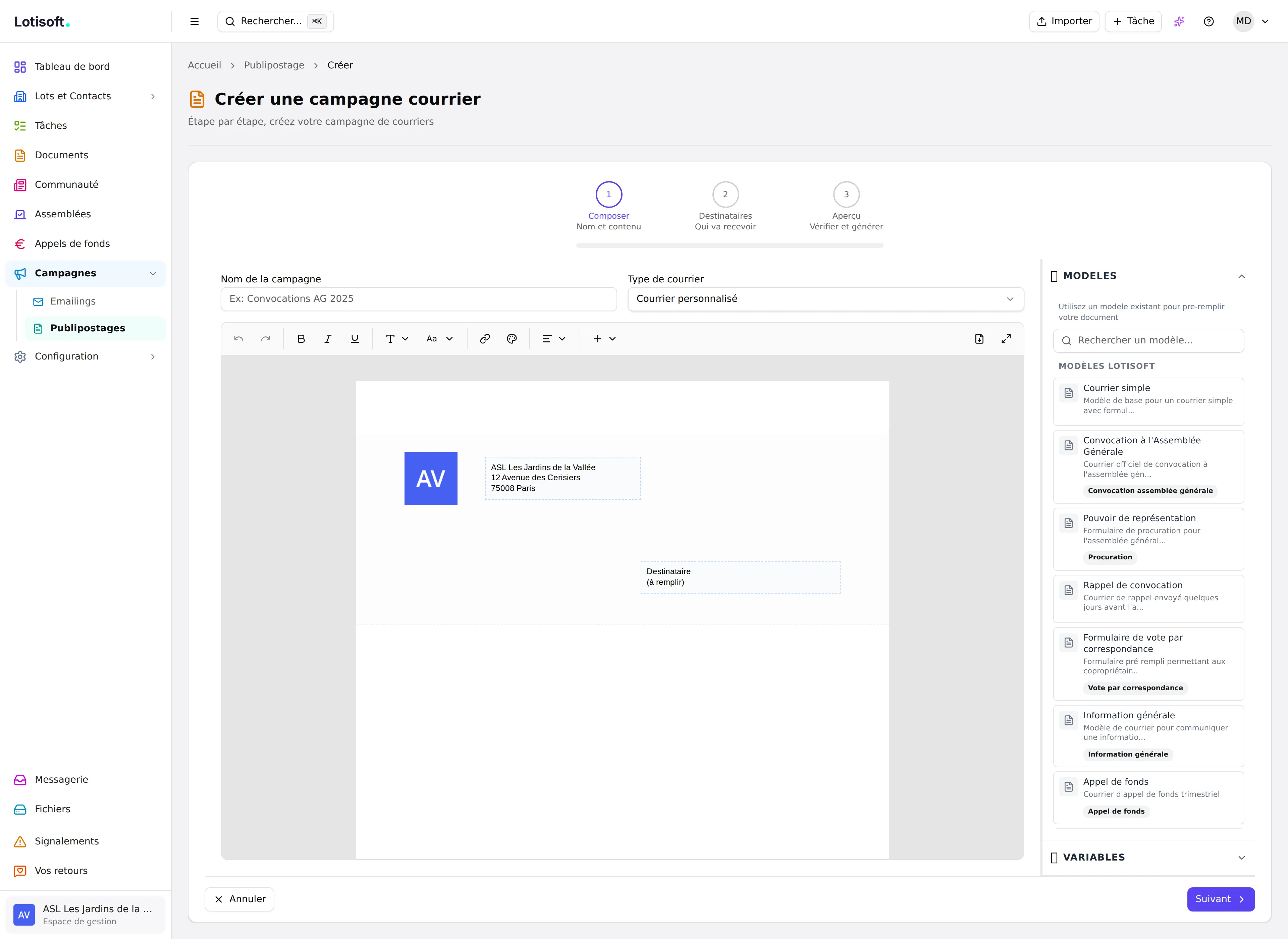
Task: Click the redo arrow in editor toolbar
Action: point(265,339)
